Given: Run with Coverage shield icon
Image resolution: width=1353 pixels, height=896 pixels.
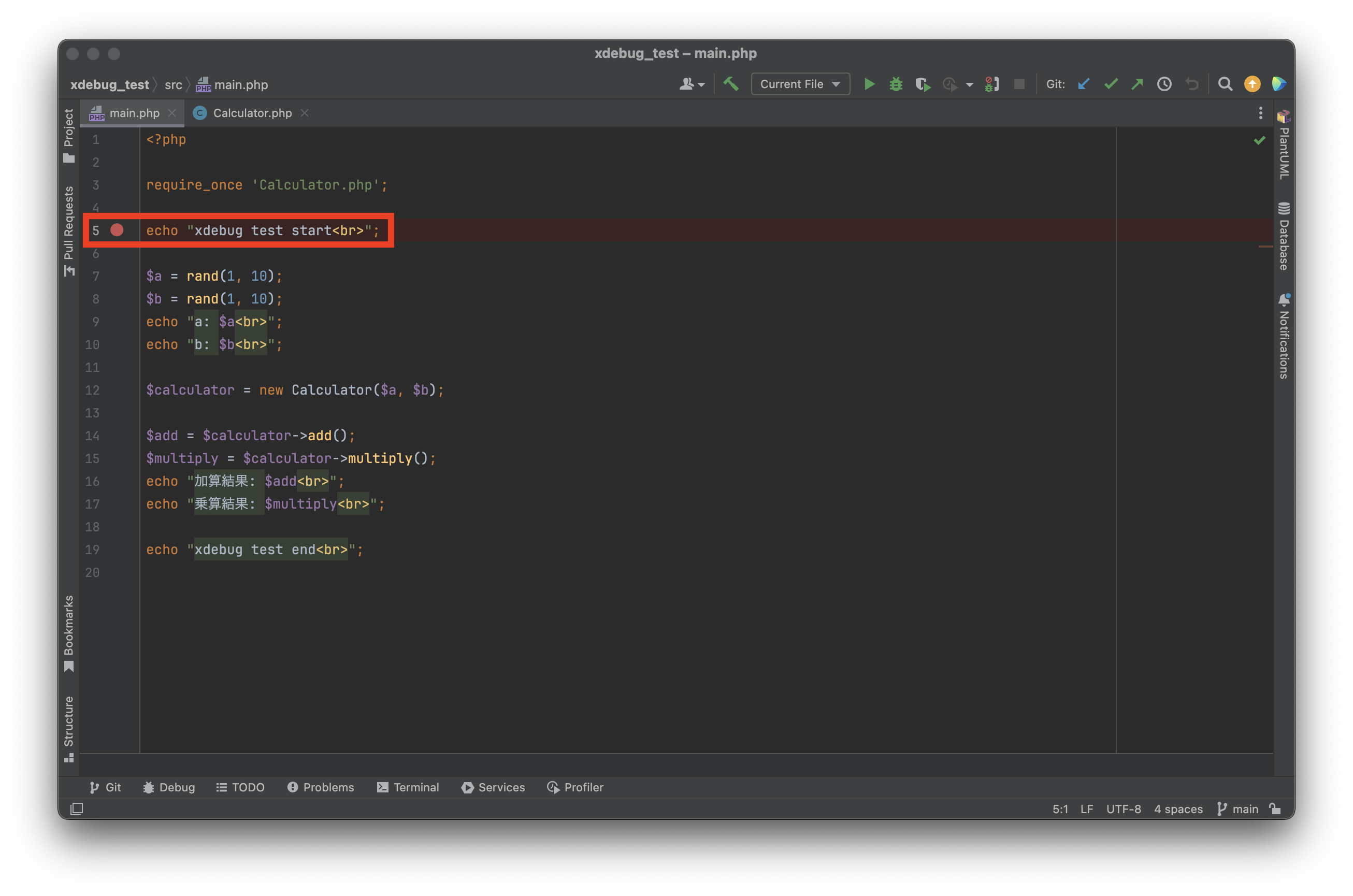Looking at the screenshot, I should [x=922, y=84].
